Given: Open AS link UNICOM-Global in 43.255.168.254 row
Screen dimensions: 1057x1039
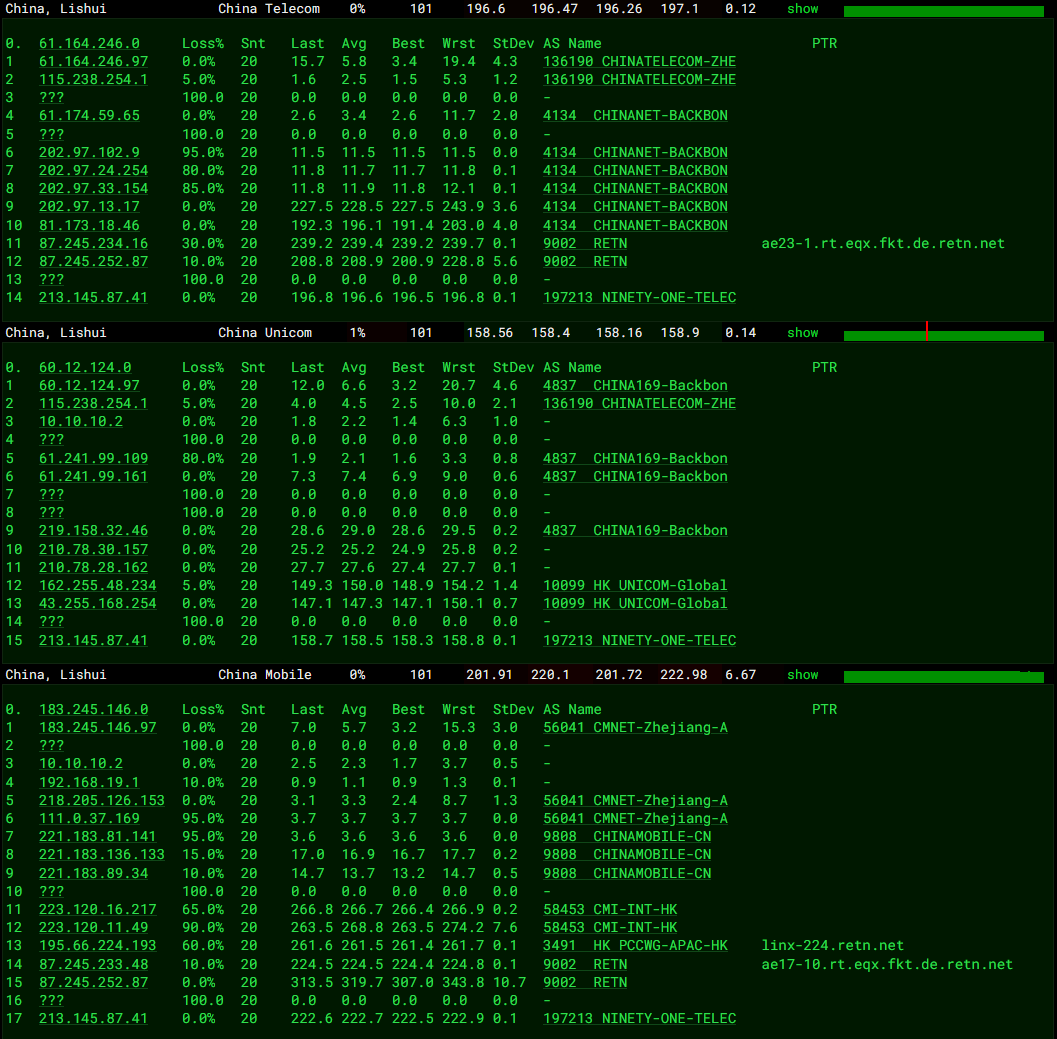Looking at the screenshot, I should point(635,603).
